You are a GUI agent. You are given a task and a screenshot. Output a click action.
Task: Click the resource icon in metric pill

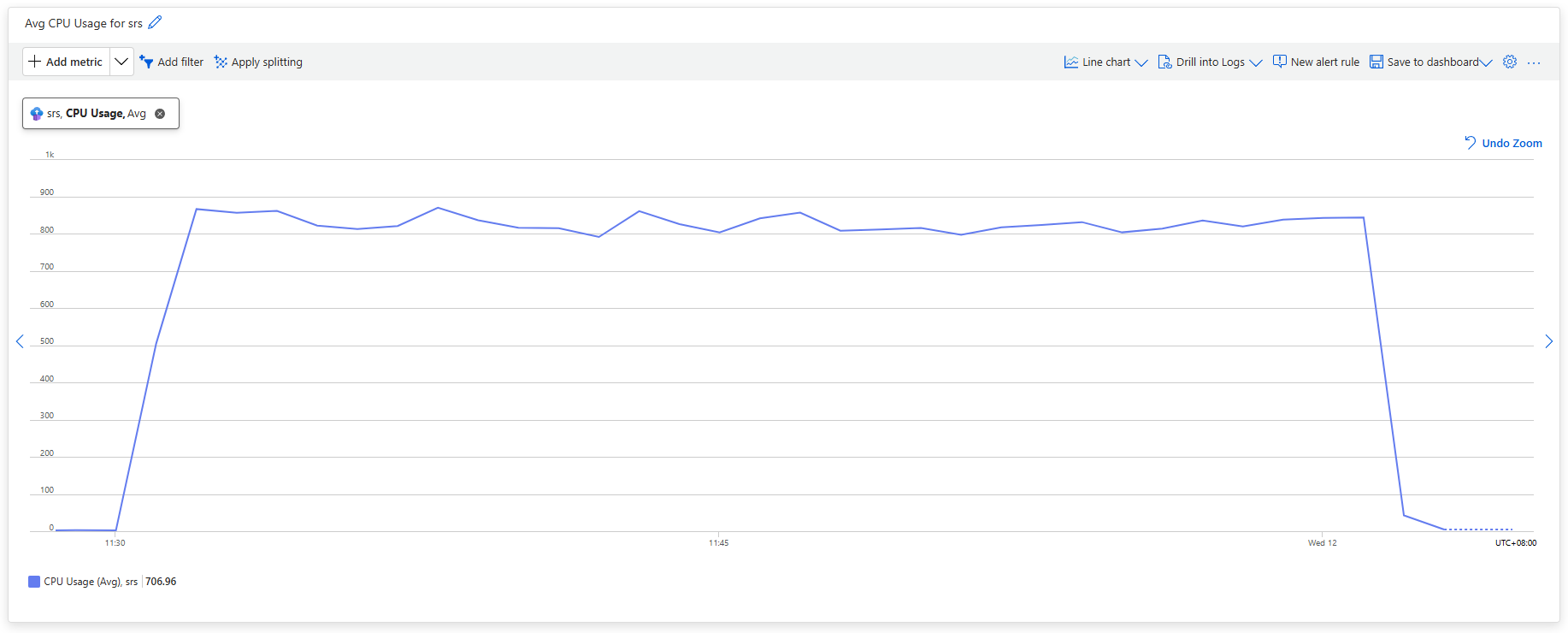point(37,113)
